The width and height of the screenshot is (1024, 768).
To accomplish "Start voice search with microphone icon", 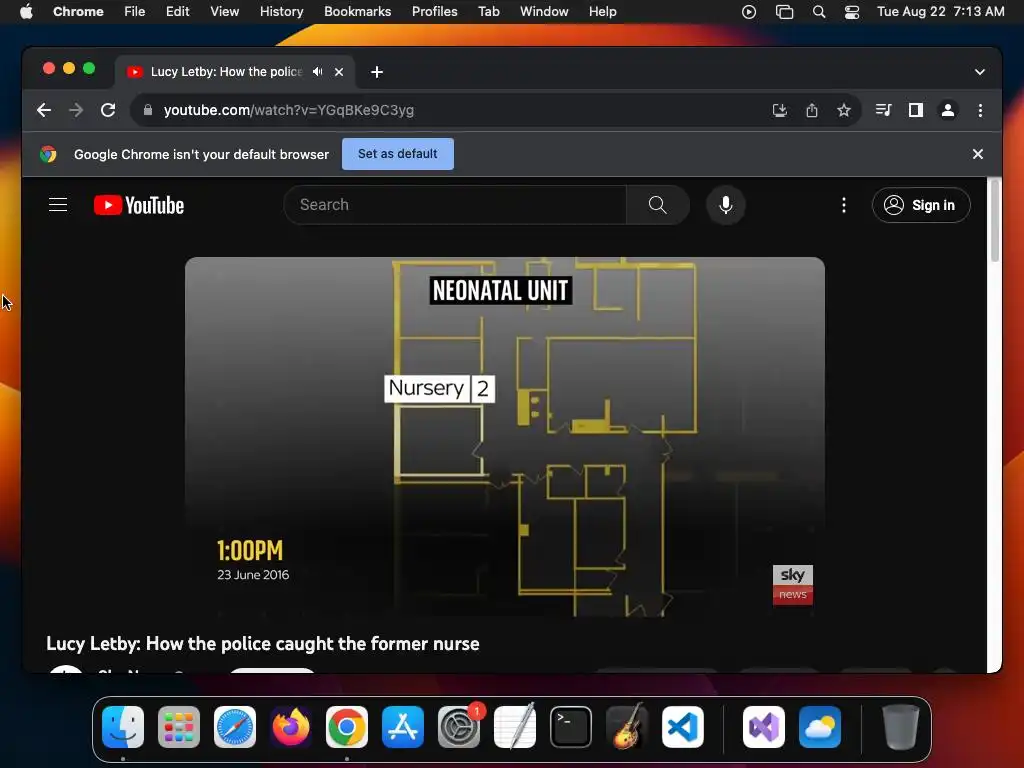I will (x=726, y=205).
